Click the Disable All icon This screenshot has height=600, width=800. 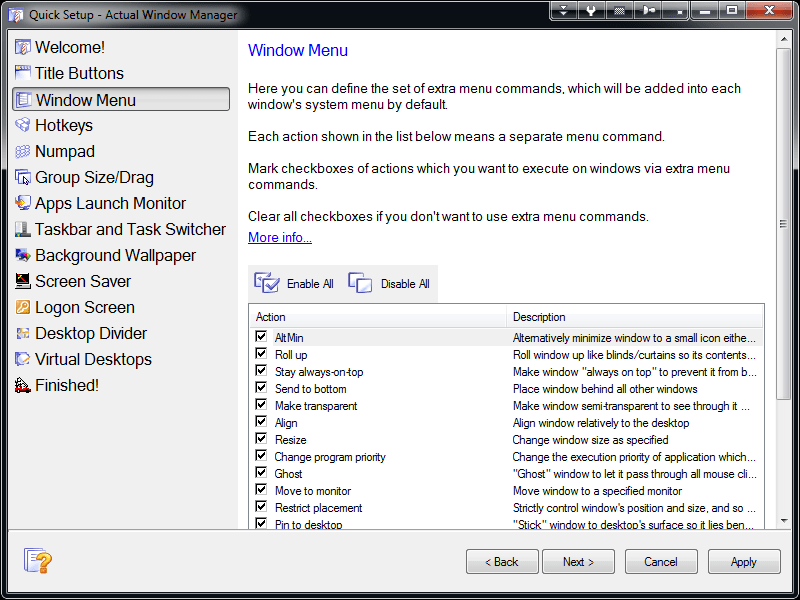point(359,283)
